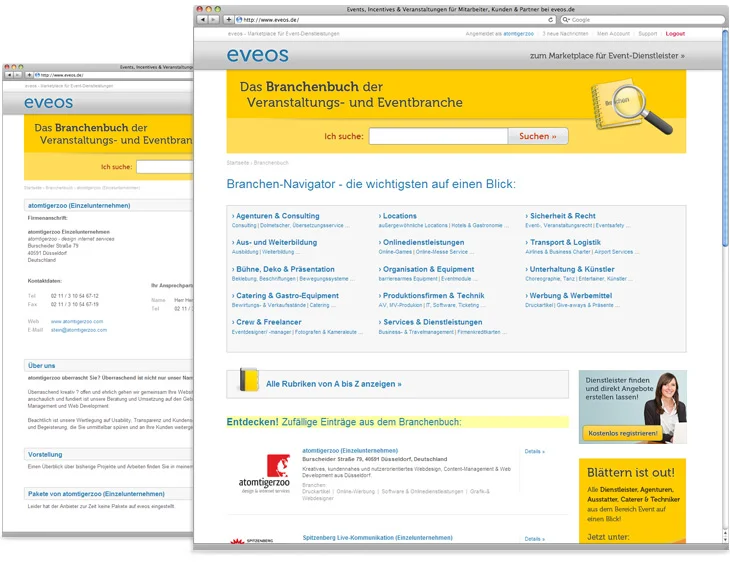Open Support in top navigation

pos(648,33)
